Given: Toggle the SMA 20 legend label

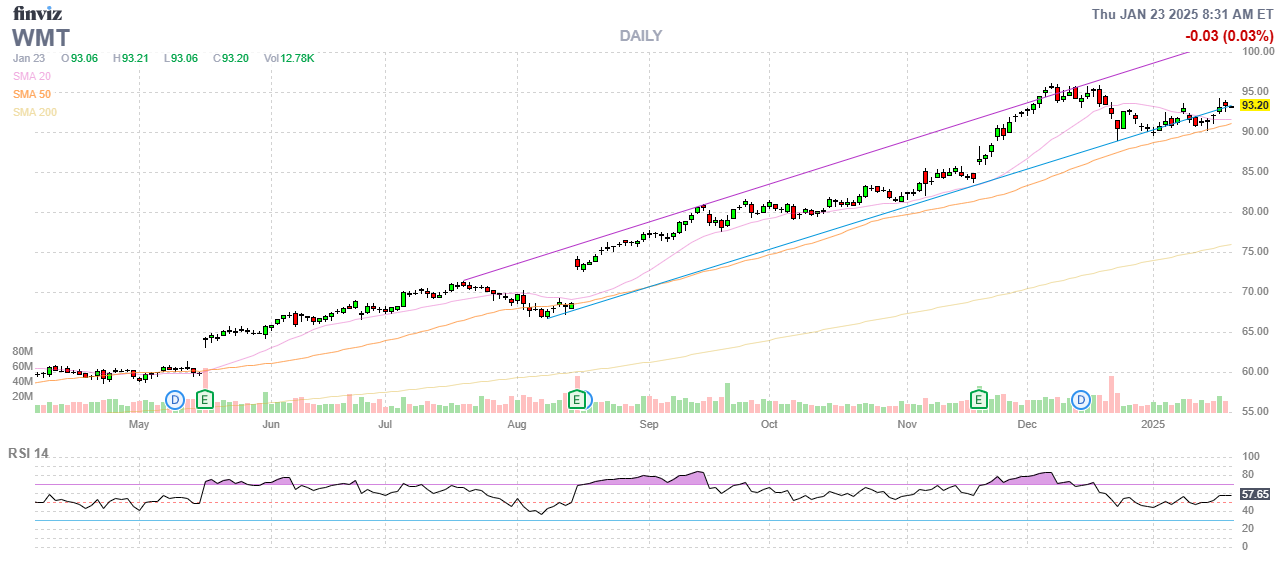Looking at the screenshot, I should (32, 76).
